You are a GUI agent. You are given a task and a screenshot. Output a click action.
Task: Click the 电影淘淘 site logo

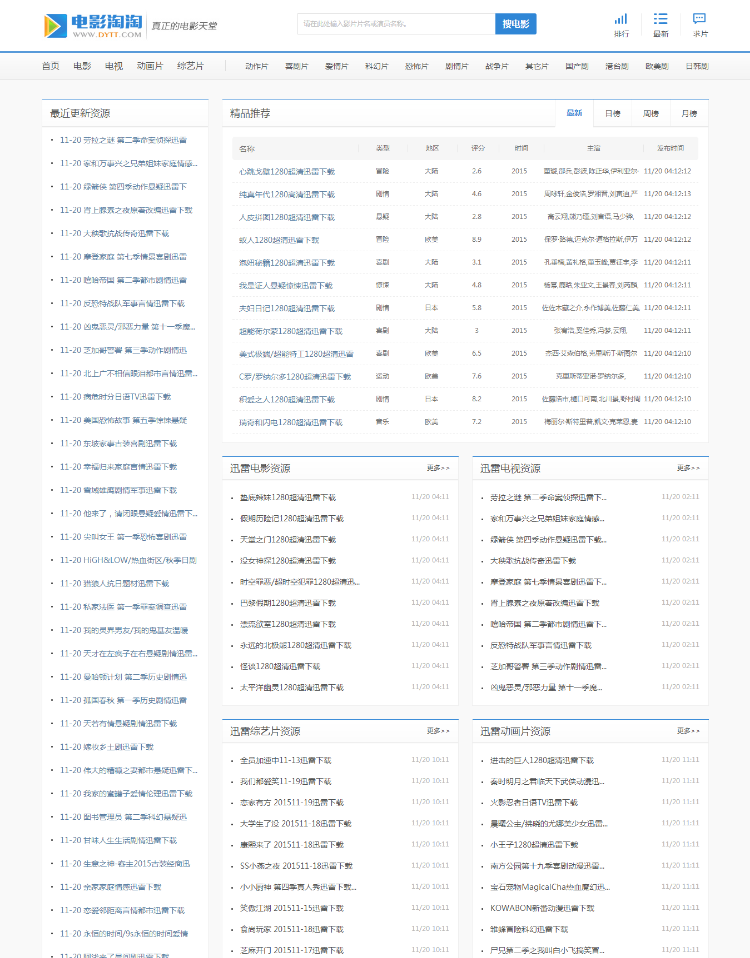pos(93,26)
